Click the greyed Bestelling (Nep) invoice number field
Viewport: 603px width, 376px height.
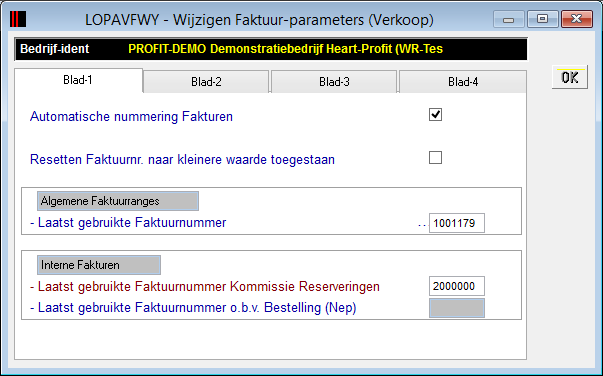tap(457, 308)
